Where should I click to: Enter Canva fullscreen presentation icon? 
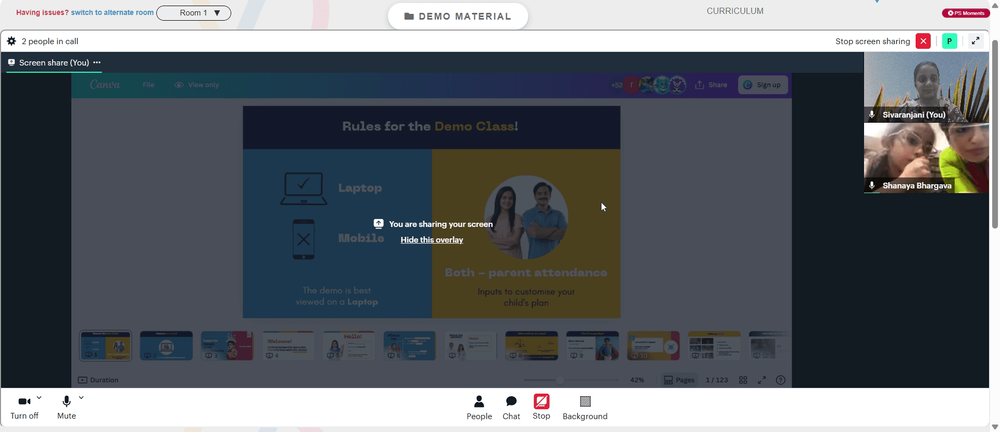761,380
